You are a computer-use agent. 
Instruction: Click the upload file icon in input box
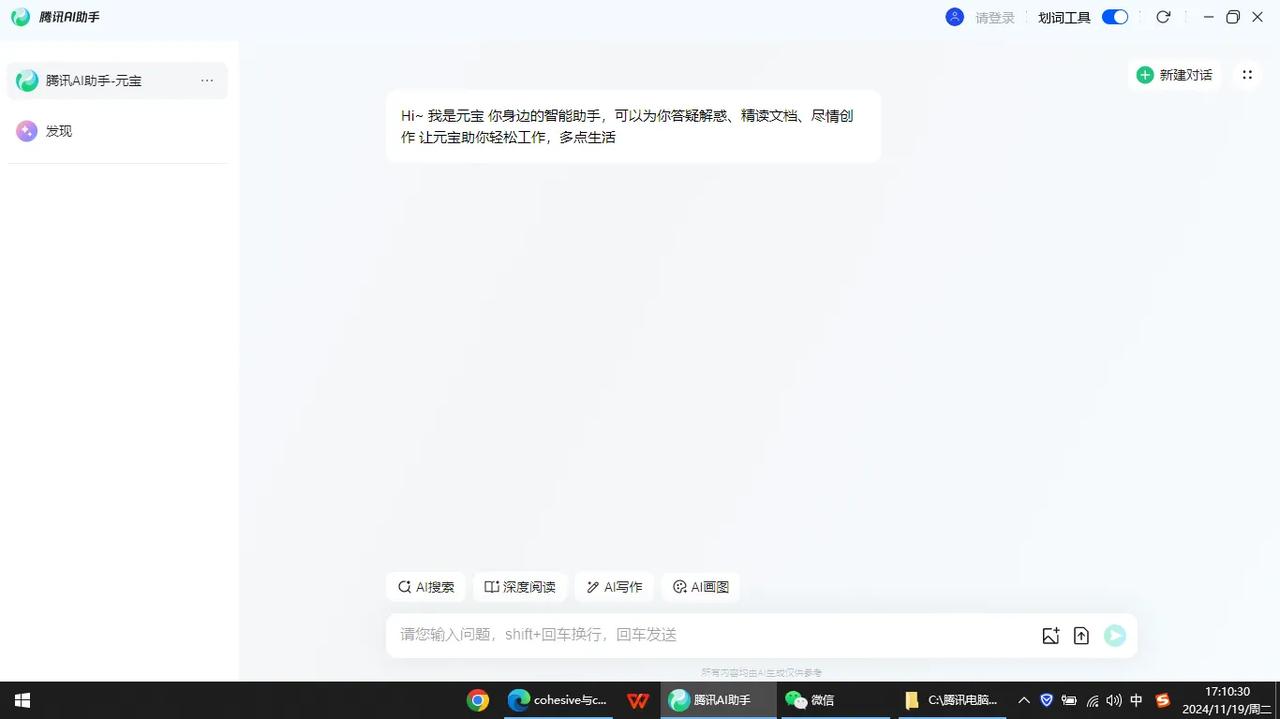pyautogui.click(x=1081, y=635)
